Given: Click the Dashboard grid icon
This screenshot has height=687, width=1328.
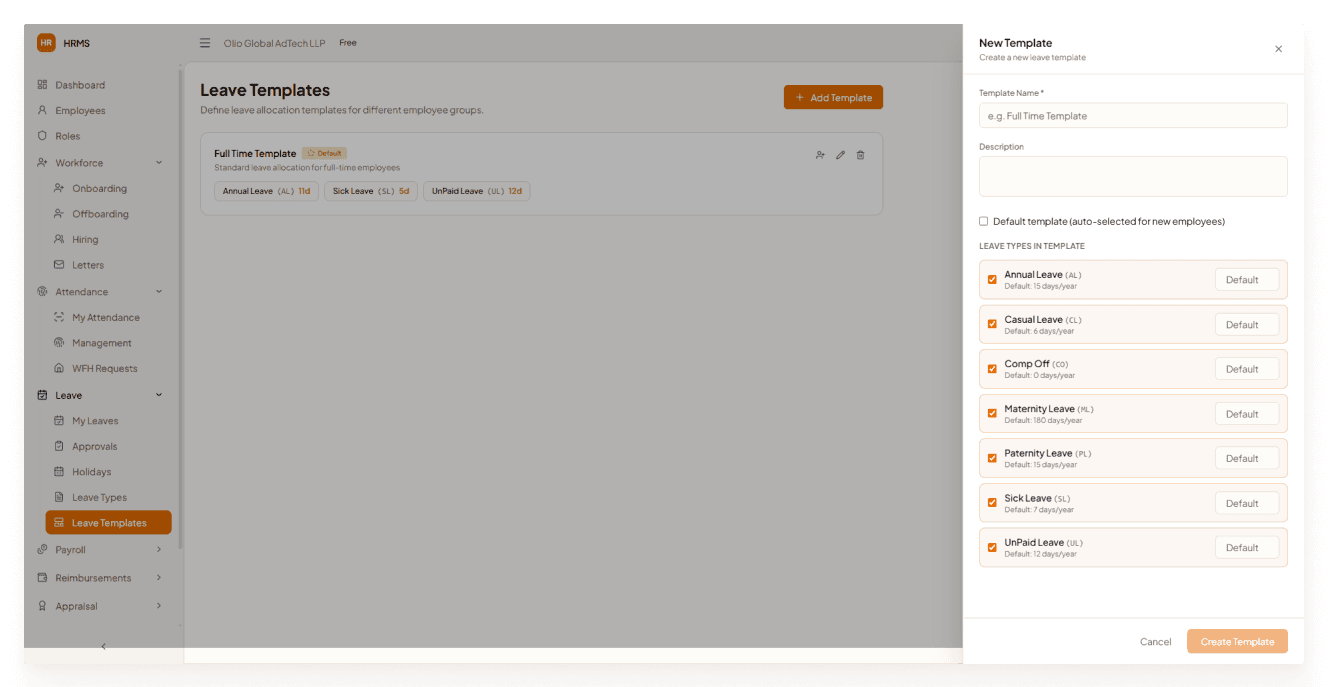Looking at the screenshot, I should 42,85.
